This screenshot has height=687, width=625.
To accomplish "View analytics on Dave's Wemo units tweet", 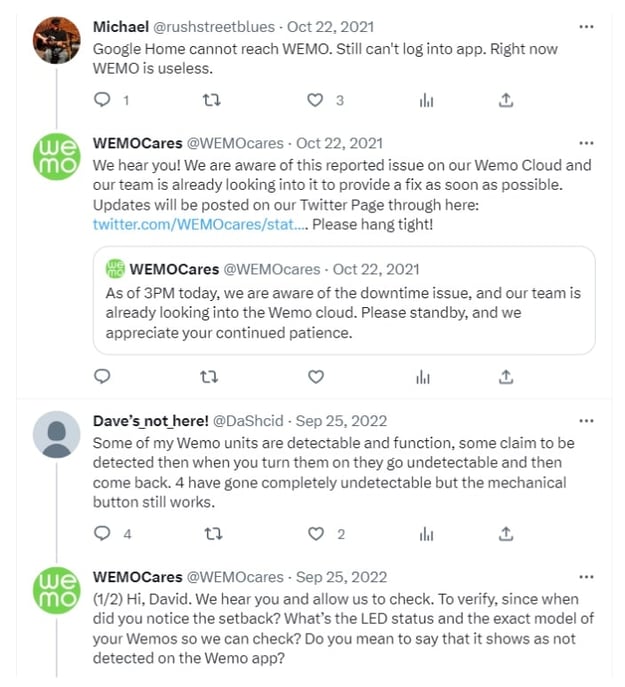I will (425, 534).
